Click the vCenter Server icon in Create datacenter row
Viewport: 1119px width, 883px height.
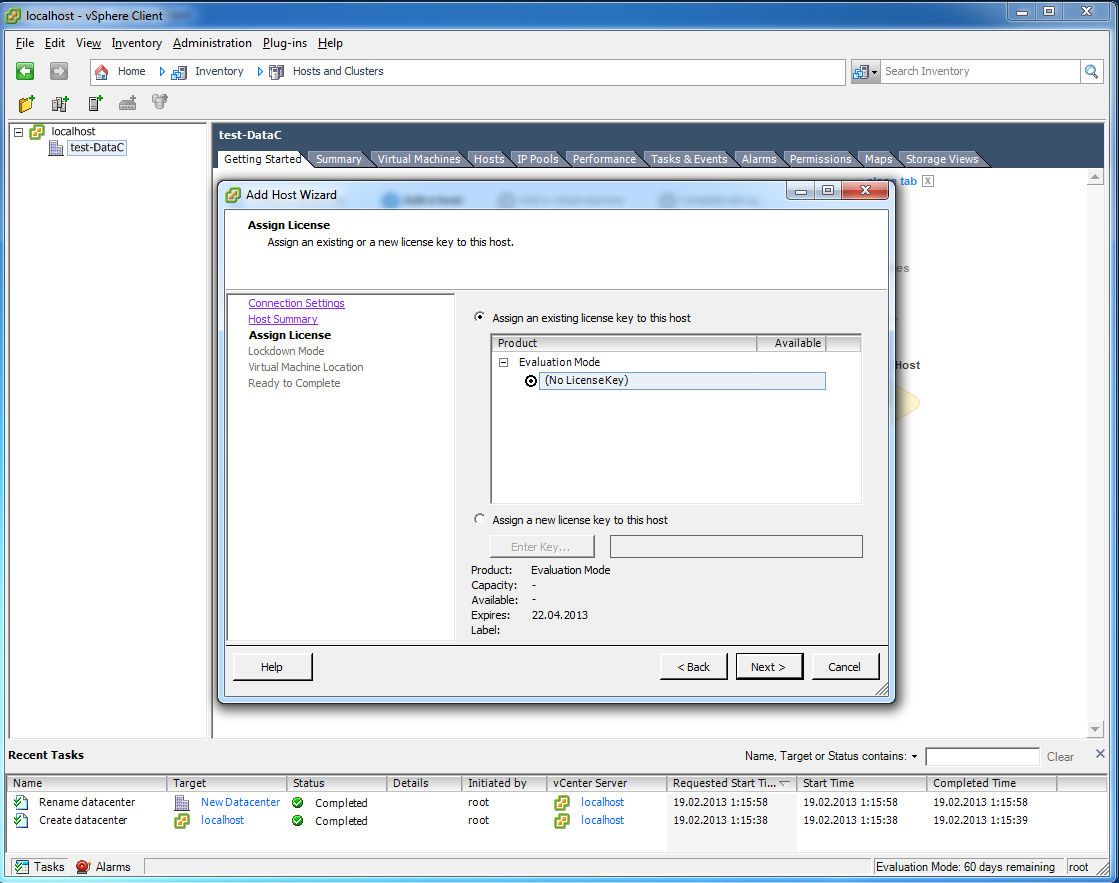[x=562, y=821]
